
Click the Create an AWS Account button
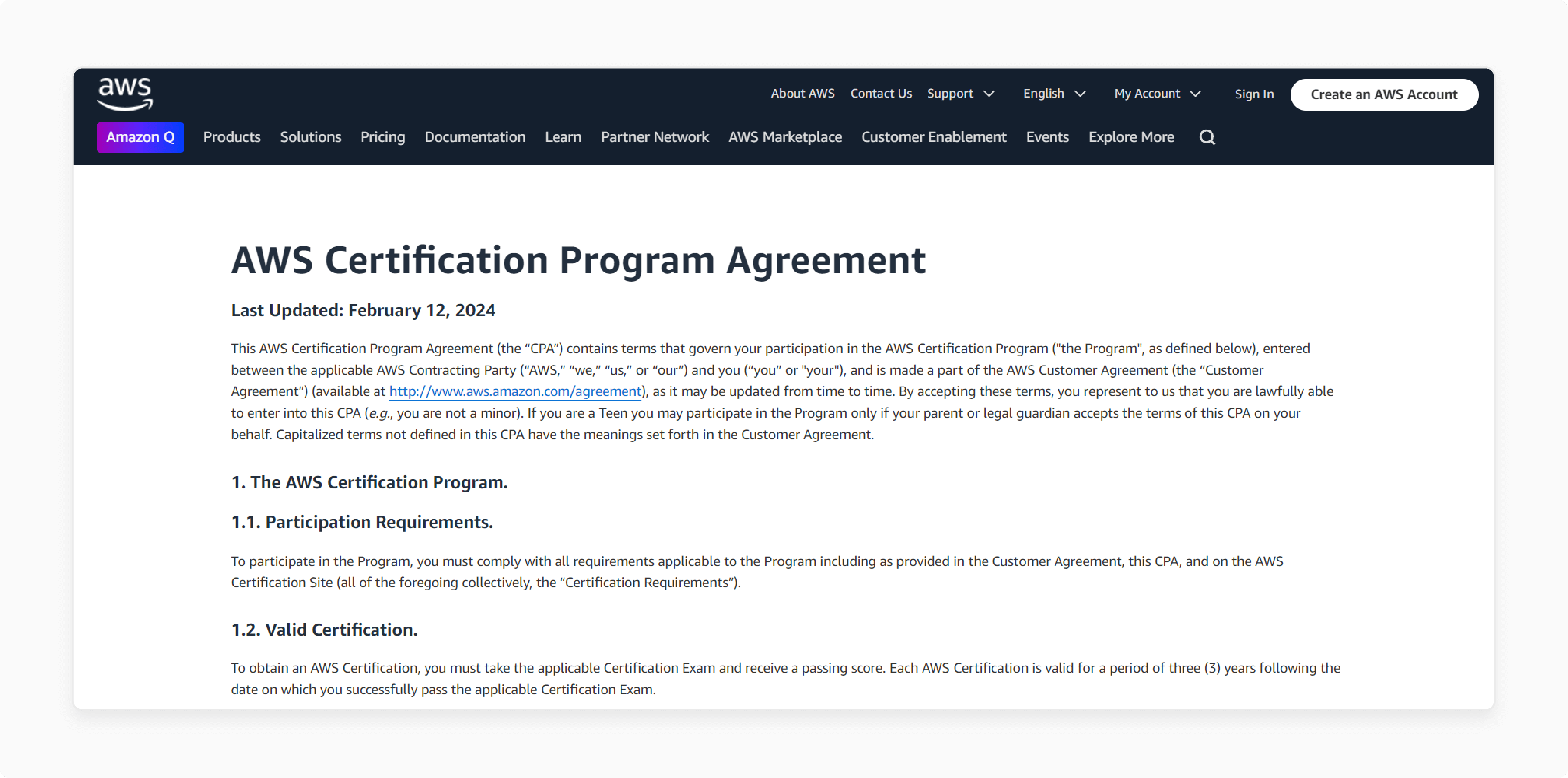point(1383,94)
